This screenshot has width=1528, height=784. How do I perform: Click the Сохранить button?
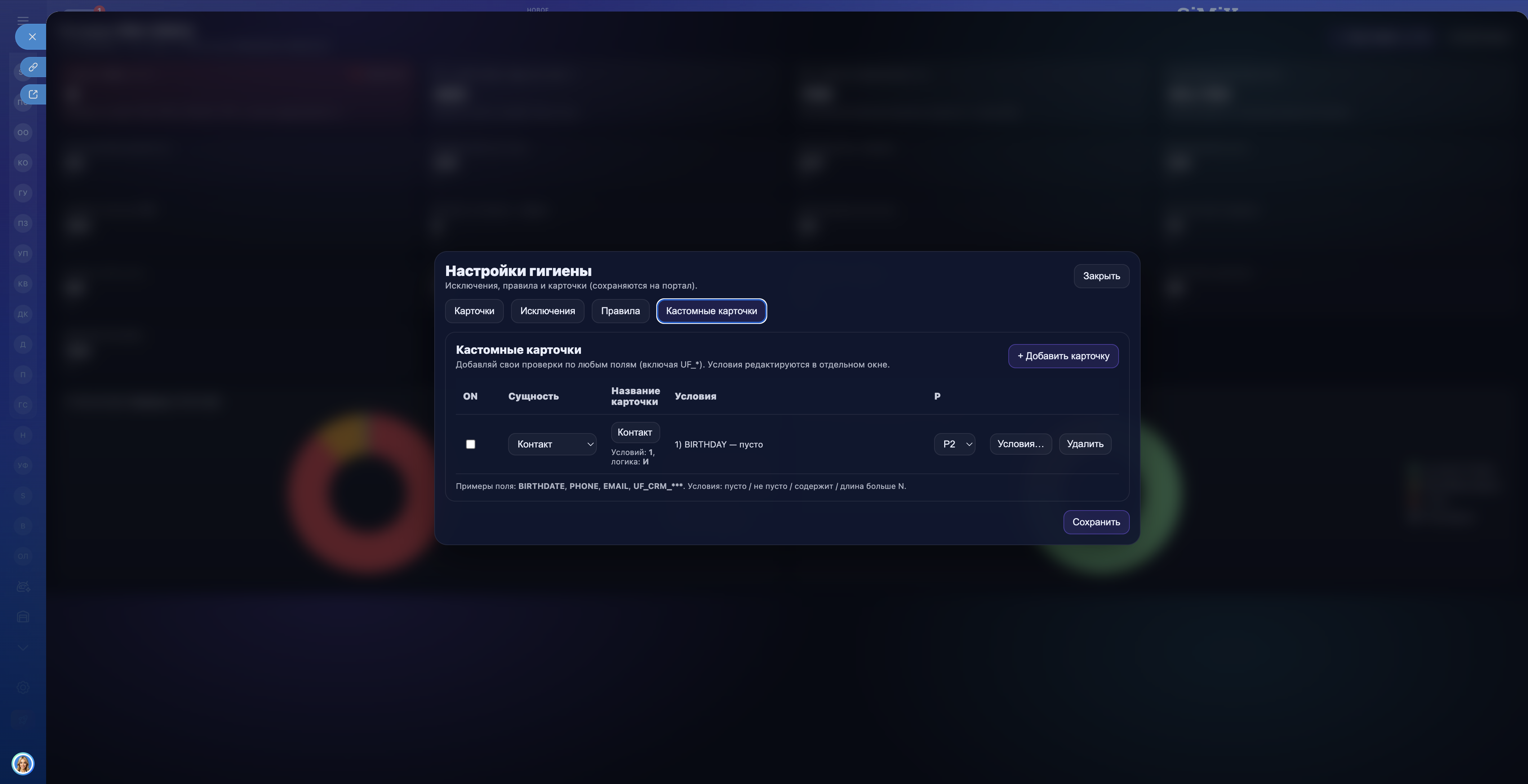coord(1096,522)
